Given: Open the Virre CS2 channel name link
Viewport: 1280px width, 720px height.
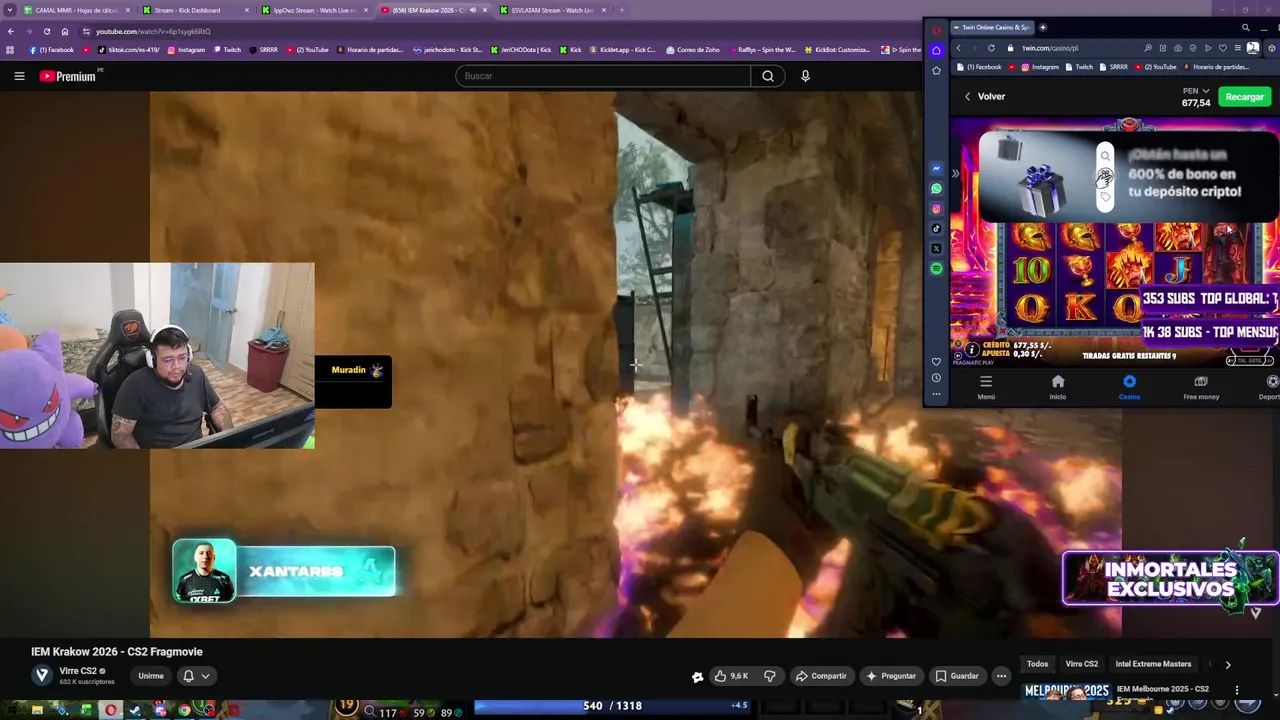Looking at the screenshot, I should coord(78,671).
